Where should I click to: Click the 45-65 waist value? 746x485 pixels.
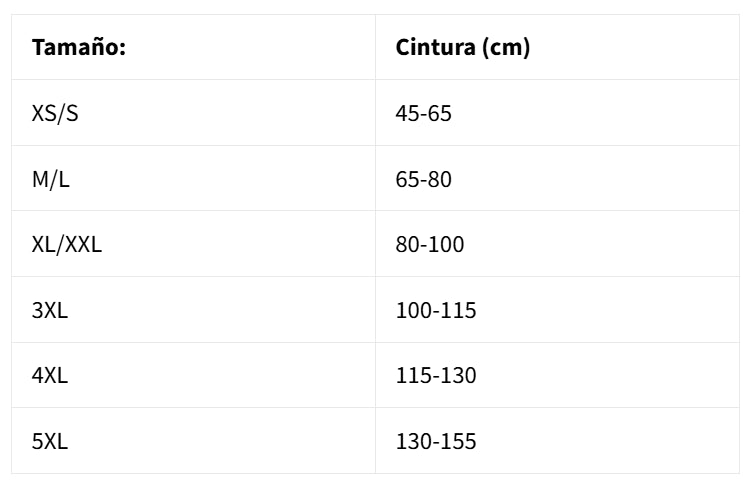pyautogui.click(x=424, y=114)
